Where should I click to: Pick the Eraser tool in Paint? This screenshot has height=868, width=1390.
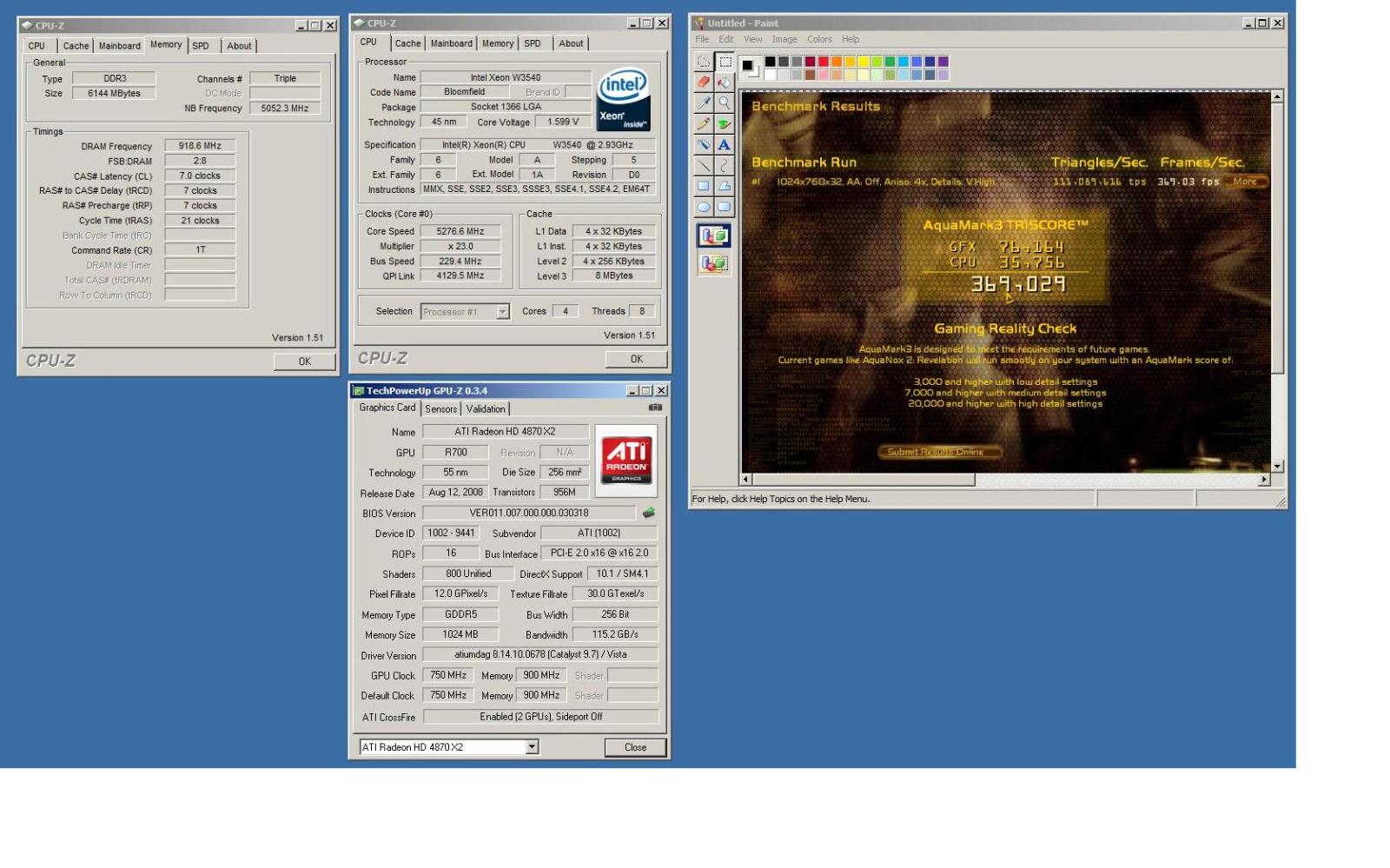click(x=704, y=83)
